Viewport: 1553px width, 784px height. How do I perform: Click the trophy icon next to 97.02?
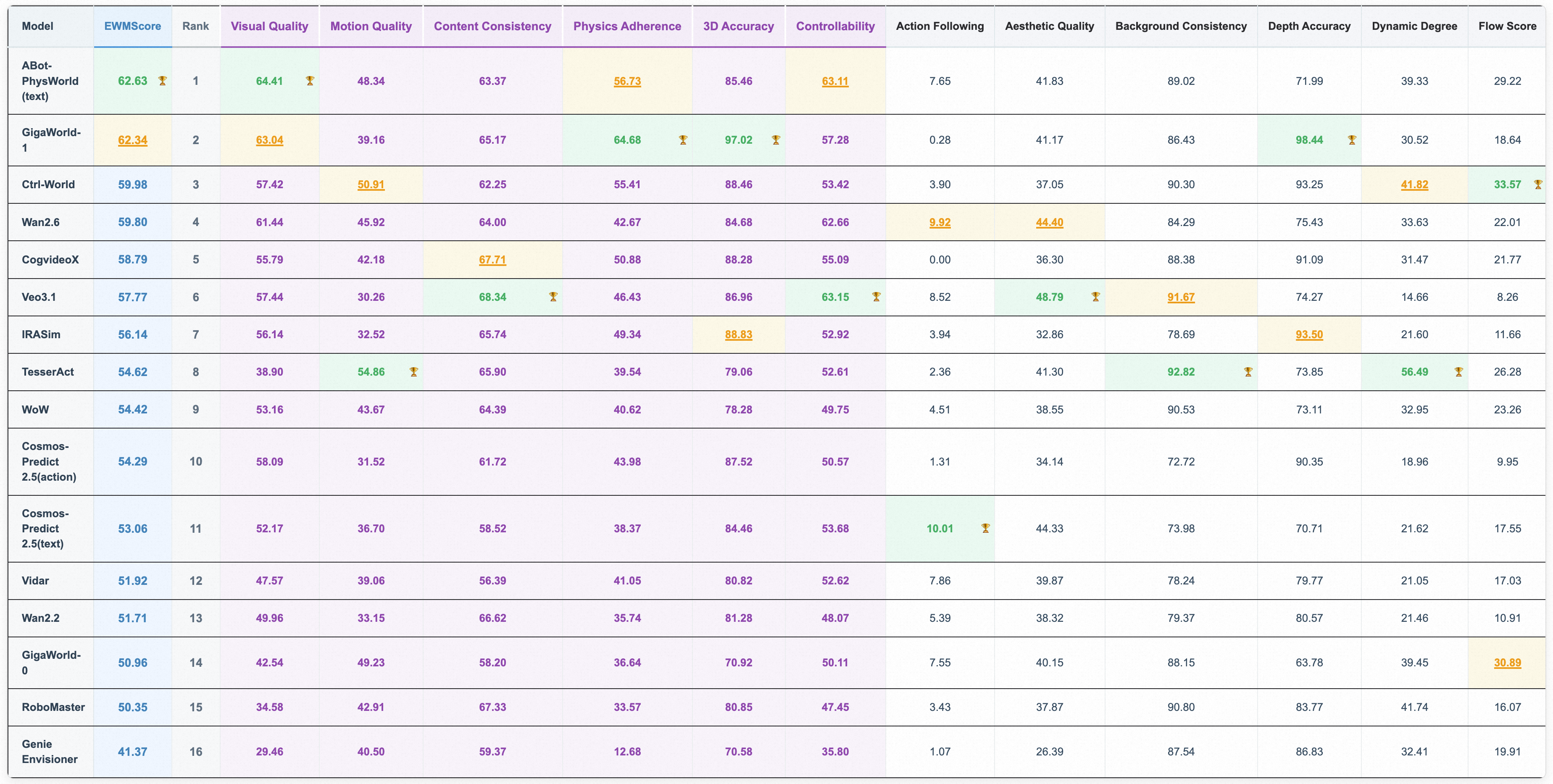pos(776,140)
